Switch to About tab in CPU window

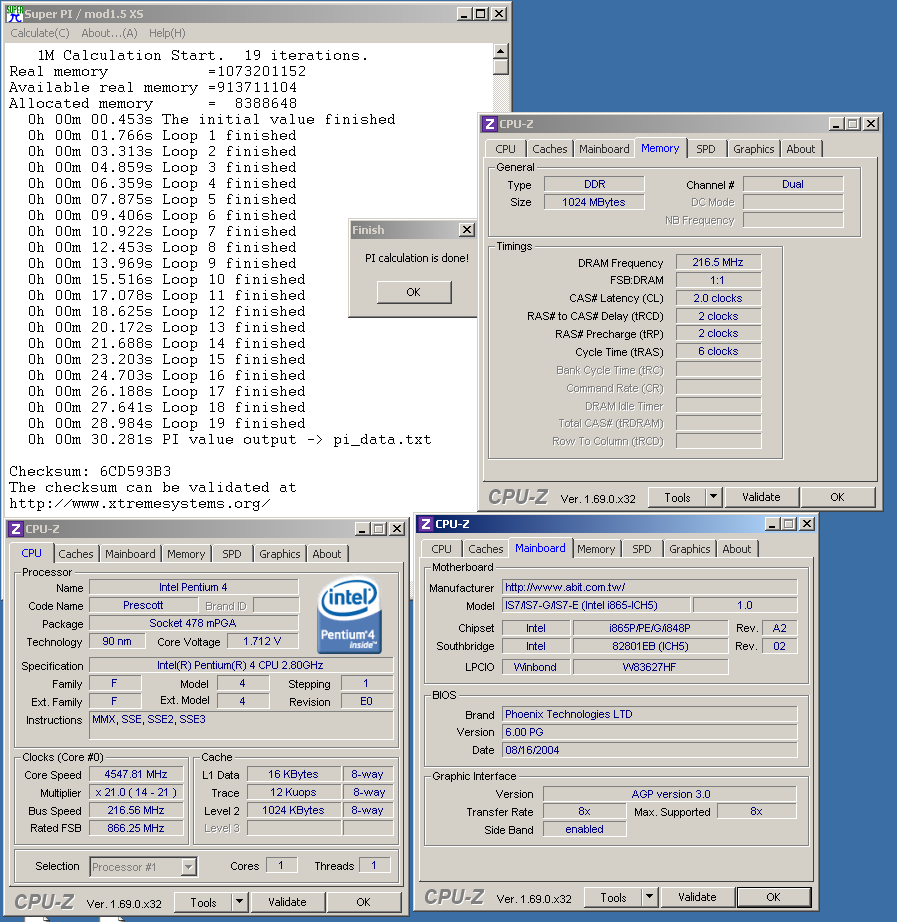pyautogui.click(x=326, y=554)
